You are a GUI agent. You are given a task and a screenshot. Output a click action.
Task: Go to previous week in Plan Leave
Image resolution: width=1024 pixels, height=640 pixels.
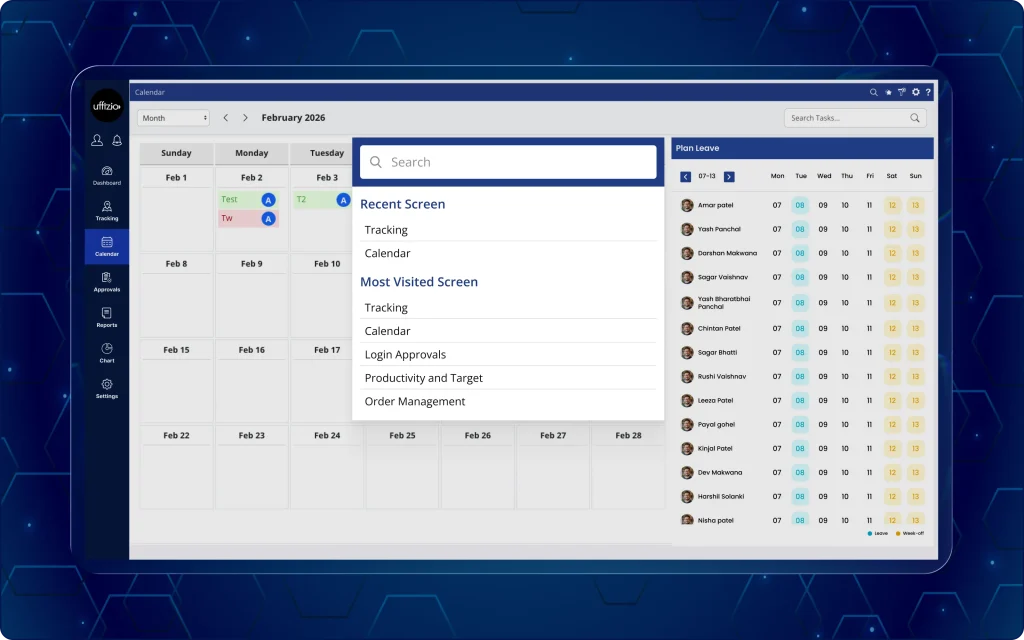[685, 176]
